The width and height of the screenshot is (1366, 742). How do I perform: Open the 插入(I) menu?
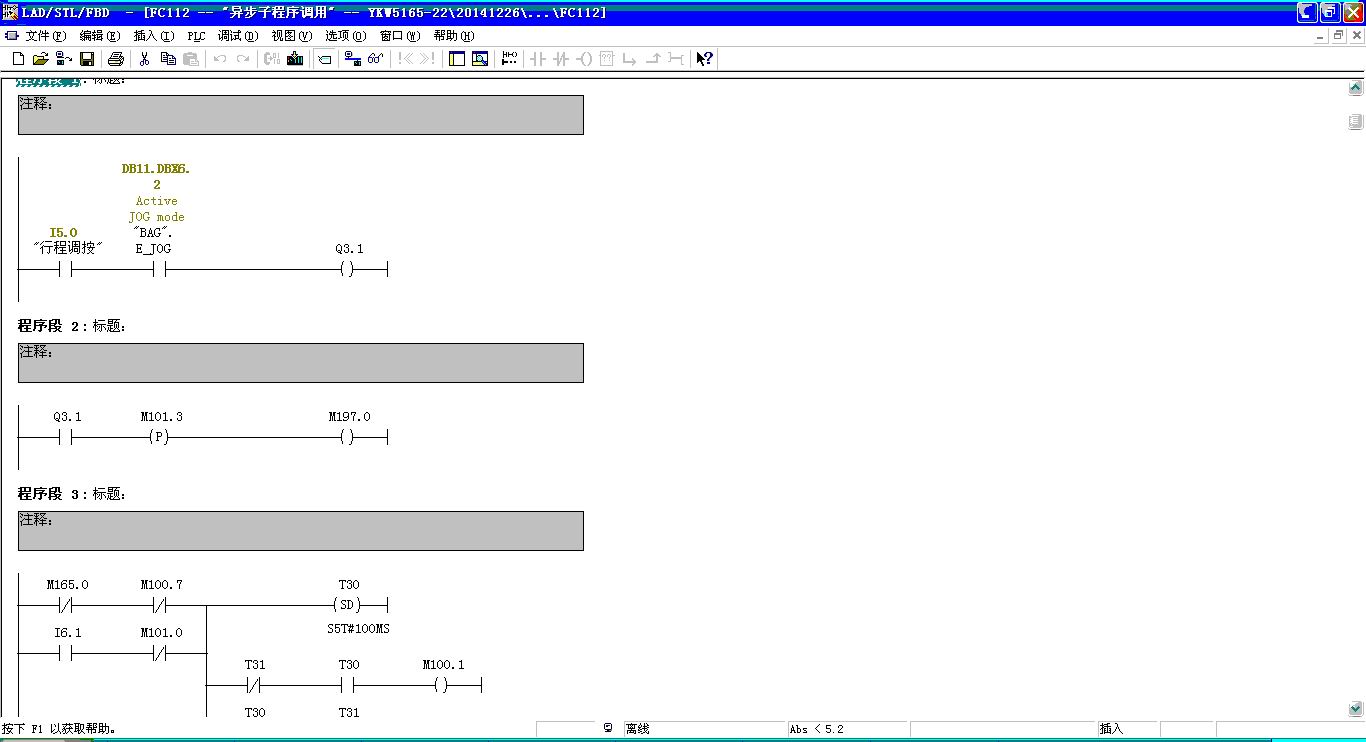click(153, 35)
